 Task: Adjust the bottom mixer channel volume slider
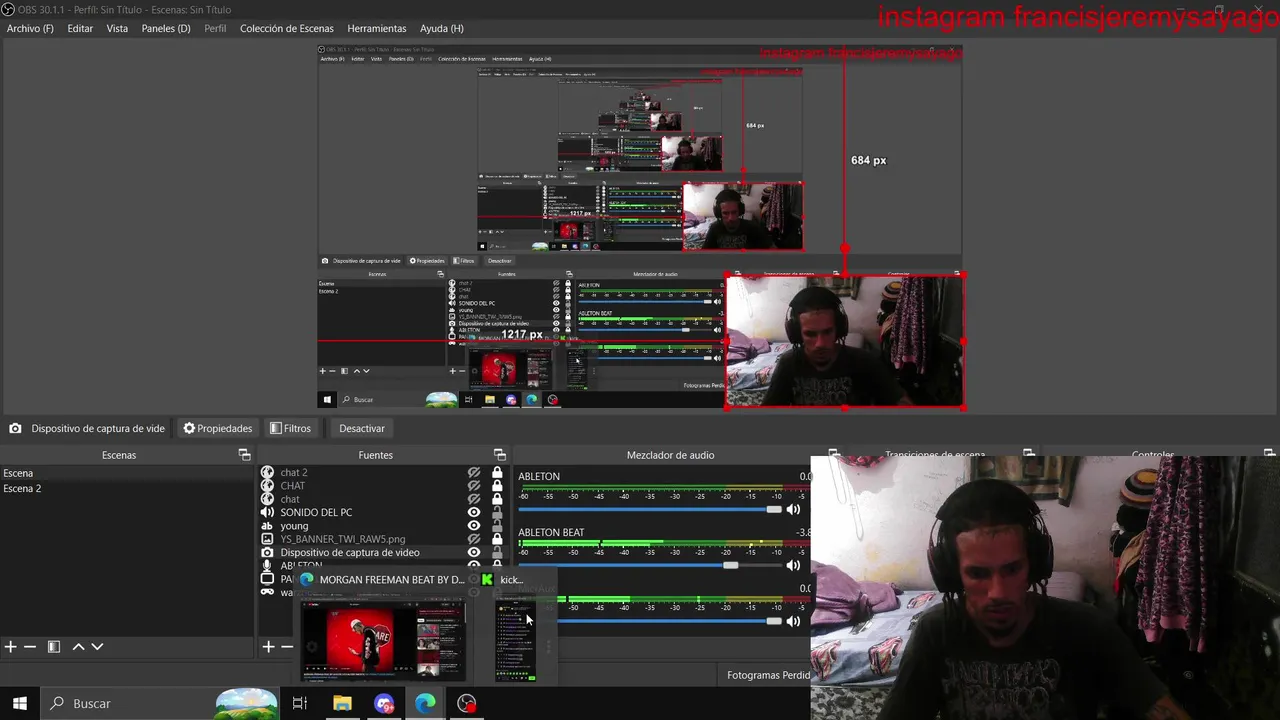668,621
